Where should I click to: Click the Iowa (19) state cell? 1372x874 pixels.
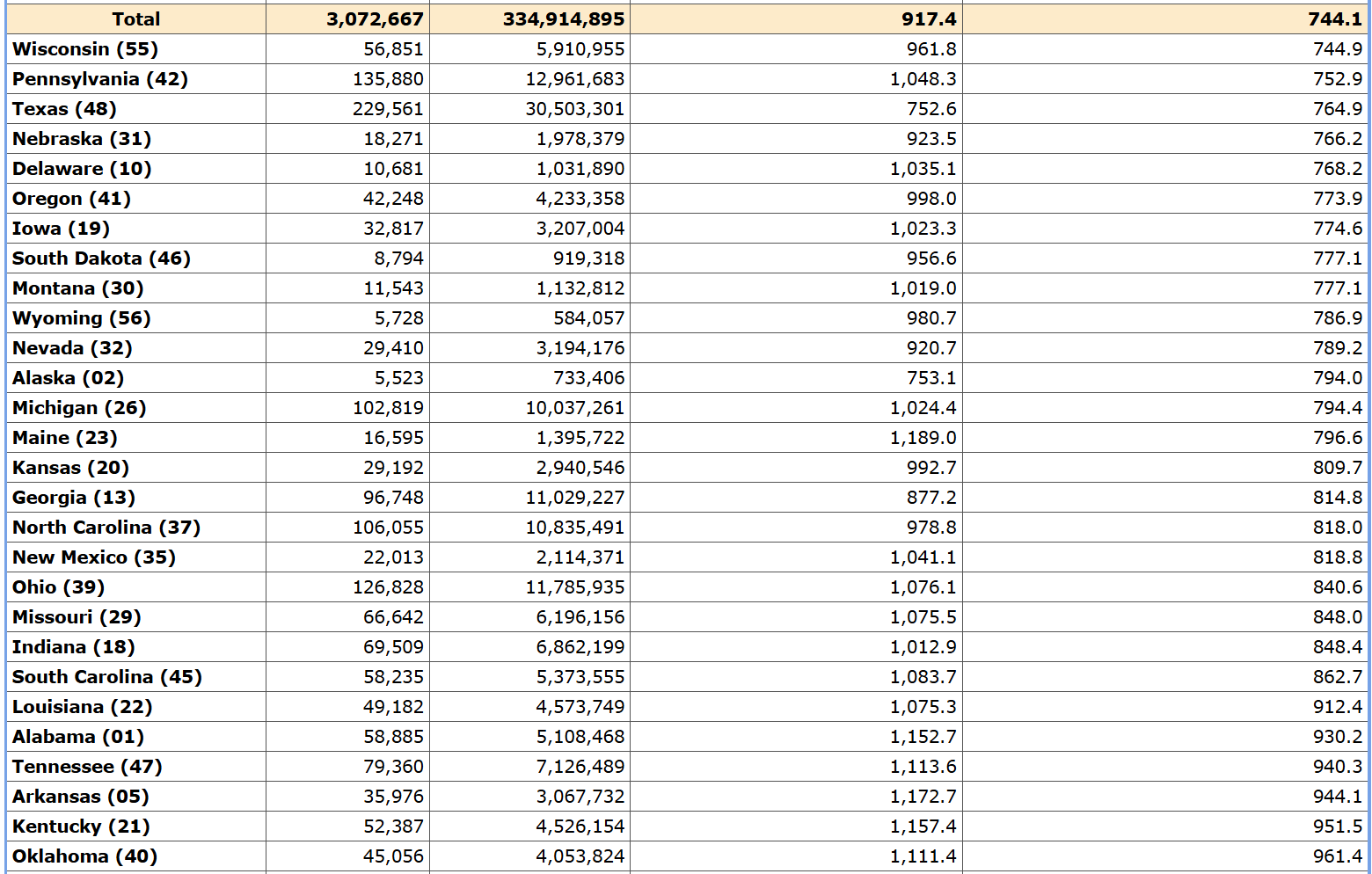click(x=61, y=229)
